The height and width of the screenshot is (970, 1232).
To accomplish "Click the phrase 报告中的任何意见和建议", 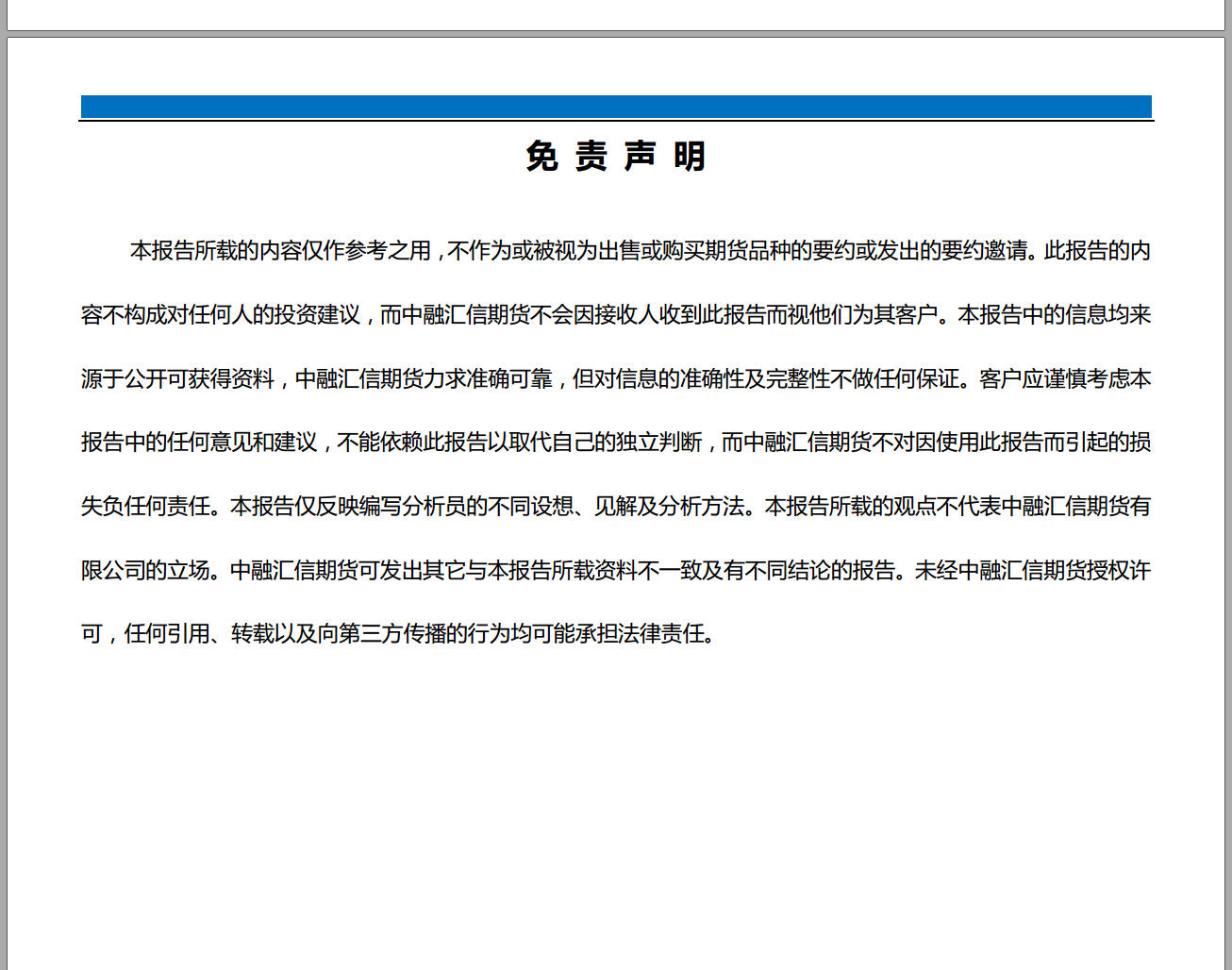I will point(199,443).
